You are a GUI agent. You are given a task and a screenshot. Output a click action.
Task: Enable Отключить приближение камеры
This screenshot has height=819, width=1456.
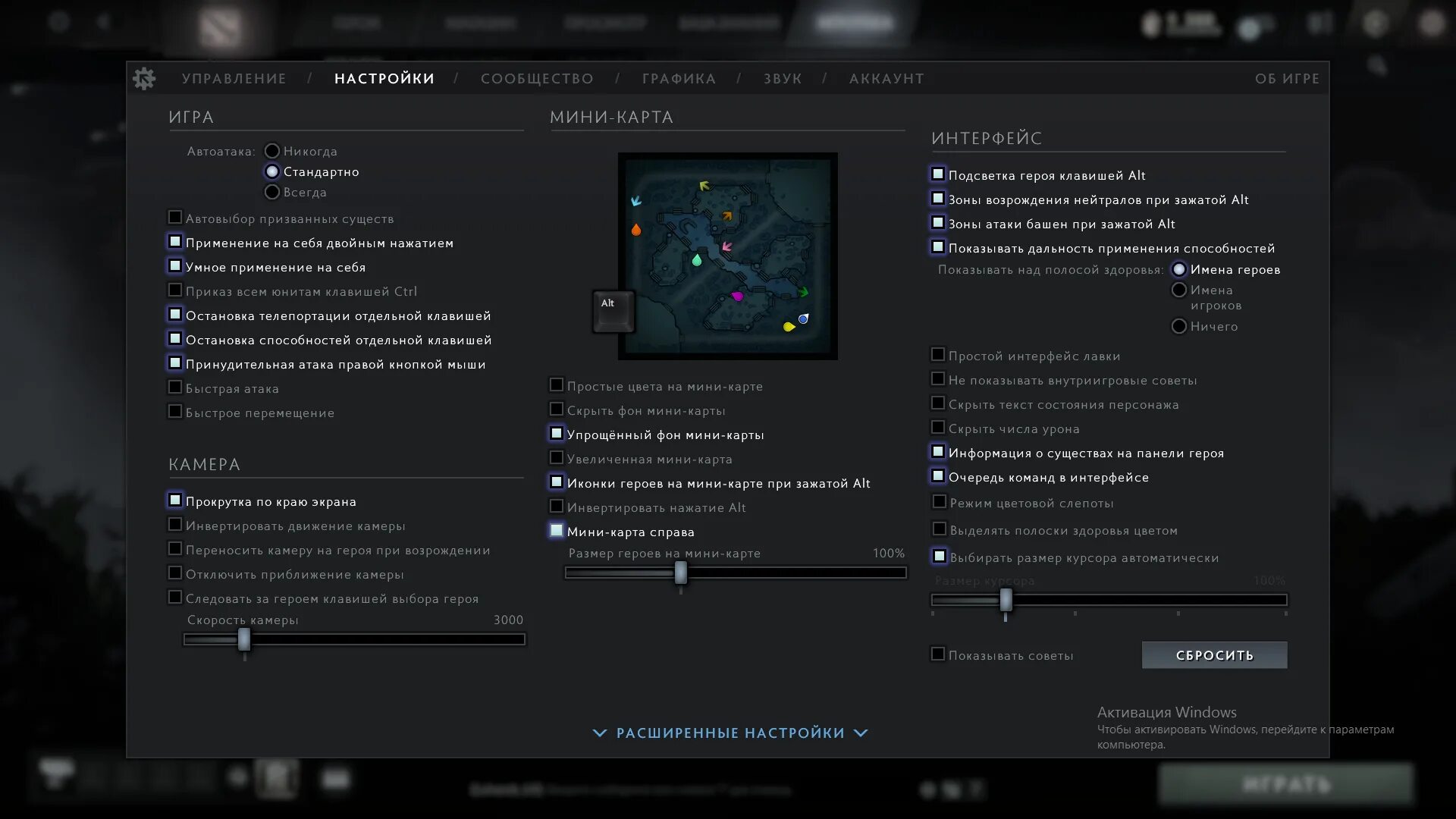coord(175,573)
